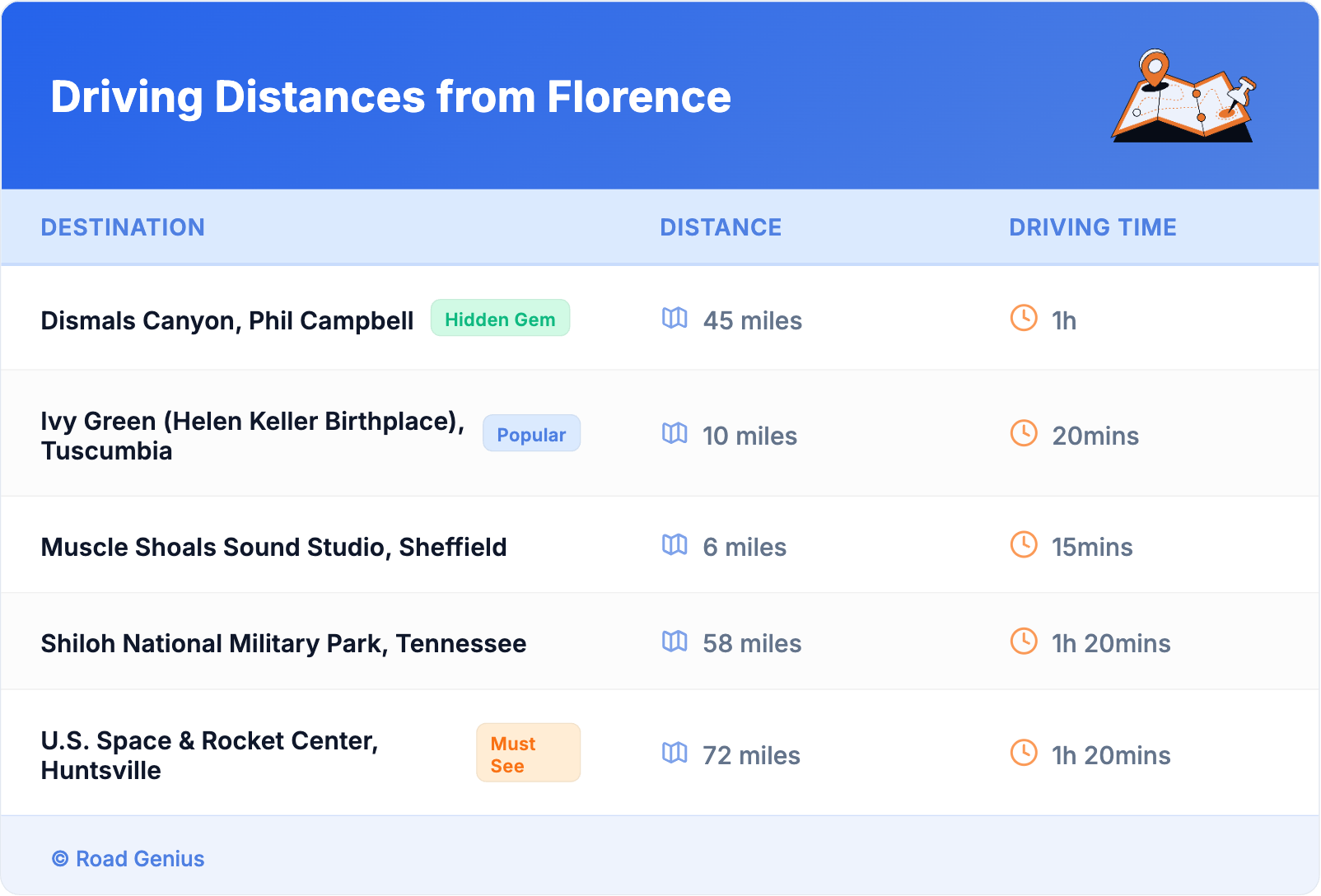1321x896 pixels.
Task: Click the map icon beside 6 miles
Action: pos(675,544)
